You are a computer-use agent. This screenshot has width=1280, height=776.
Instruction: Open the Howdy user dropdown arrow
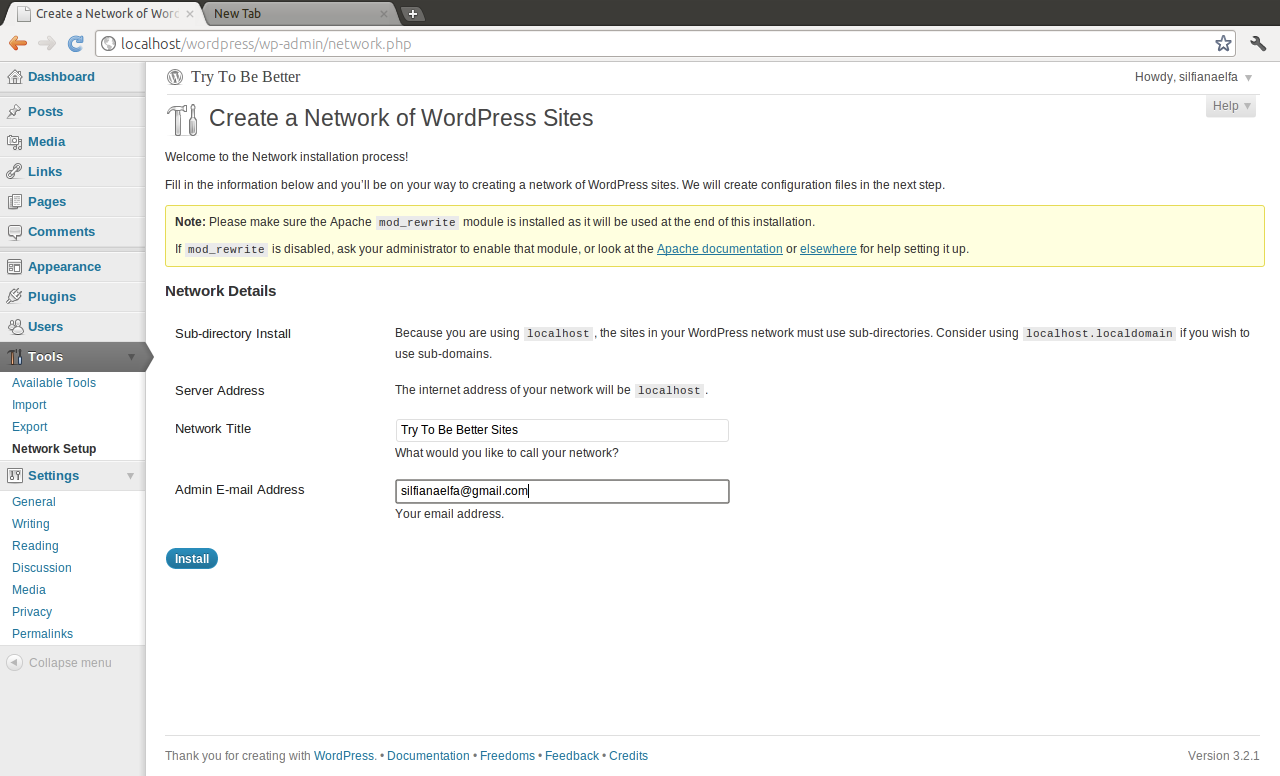click(x=1248, y=78)
